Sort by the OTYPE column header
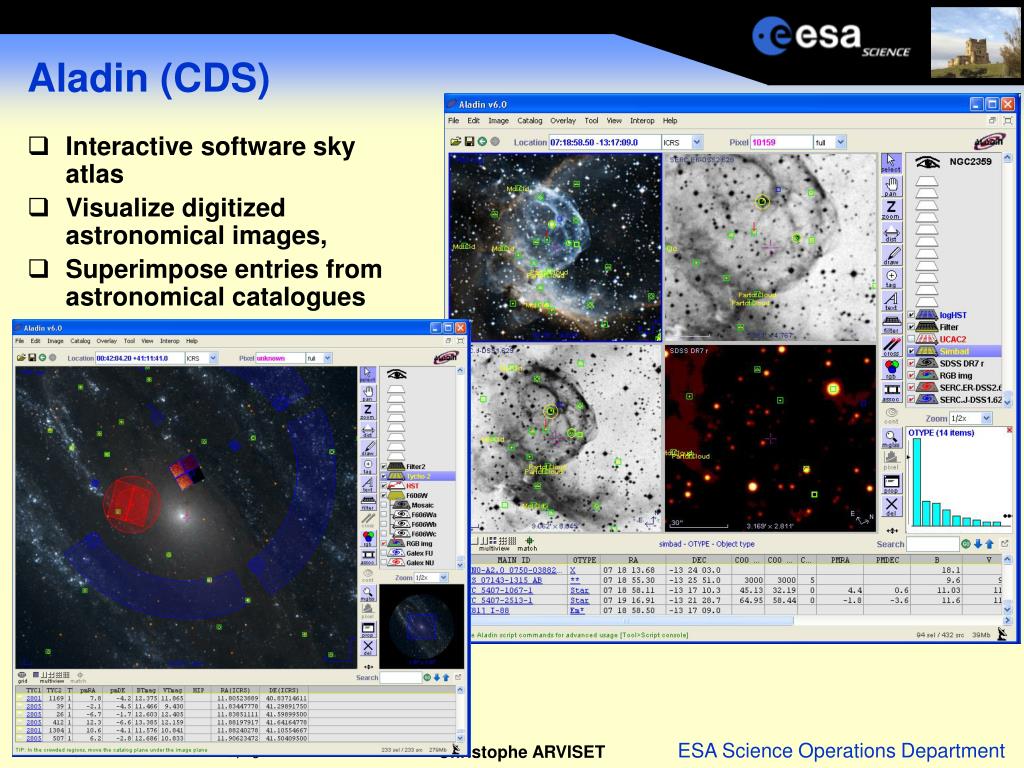 584,560
